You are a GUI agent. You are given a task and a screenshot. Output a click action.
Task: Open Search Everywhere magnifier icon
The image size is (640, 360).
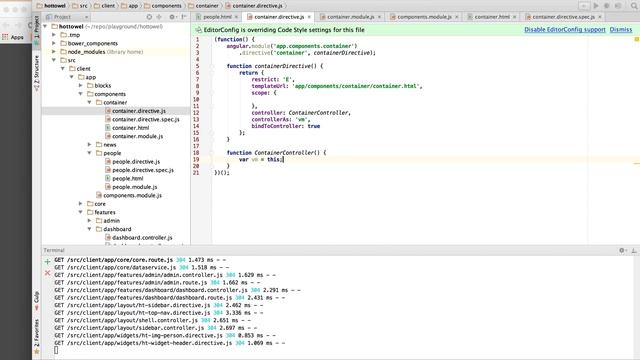(x=634, y=6)
